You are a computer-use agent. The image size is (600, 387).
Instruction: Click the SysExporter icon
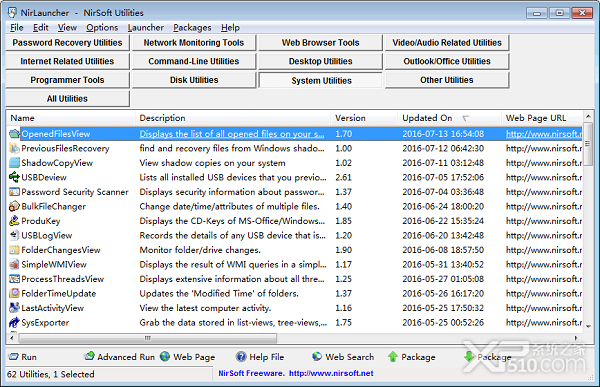point(14,323)
